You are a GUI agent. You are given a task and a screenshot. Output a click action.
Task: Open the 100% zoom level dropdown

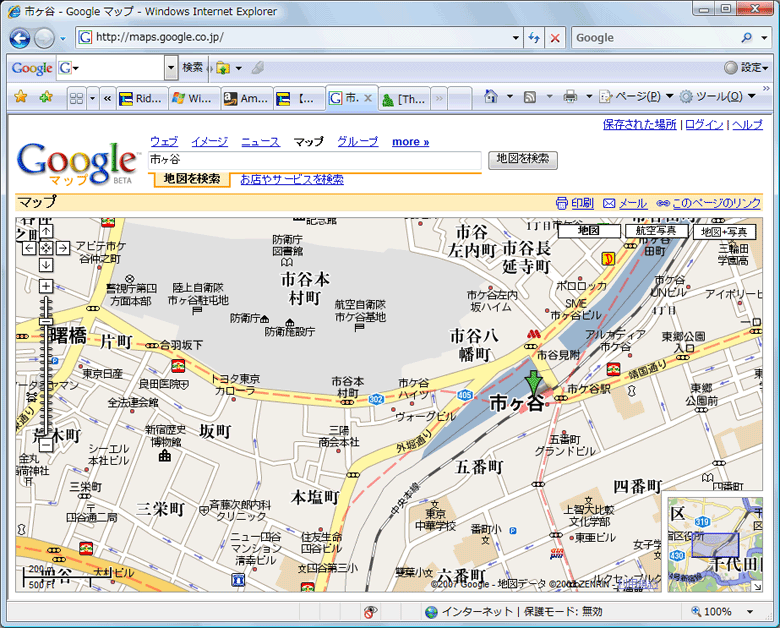click(x=750, y=612)
